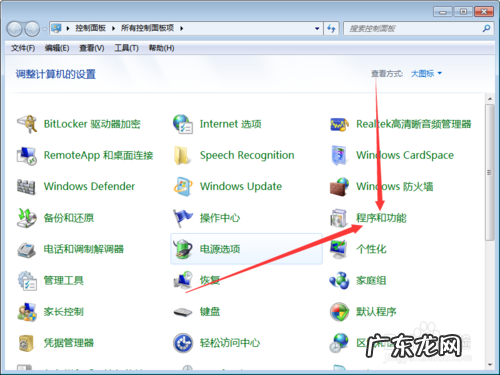
Task: Open the 备份和还原 icon
Action: (27, 218)
